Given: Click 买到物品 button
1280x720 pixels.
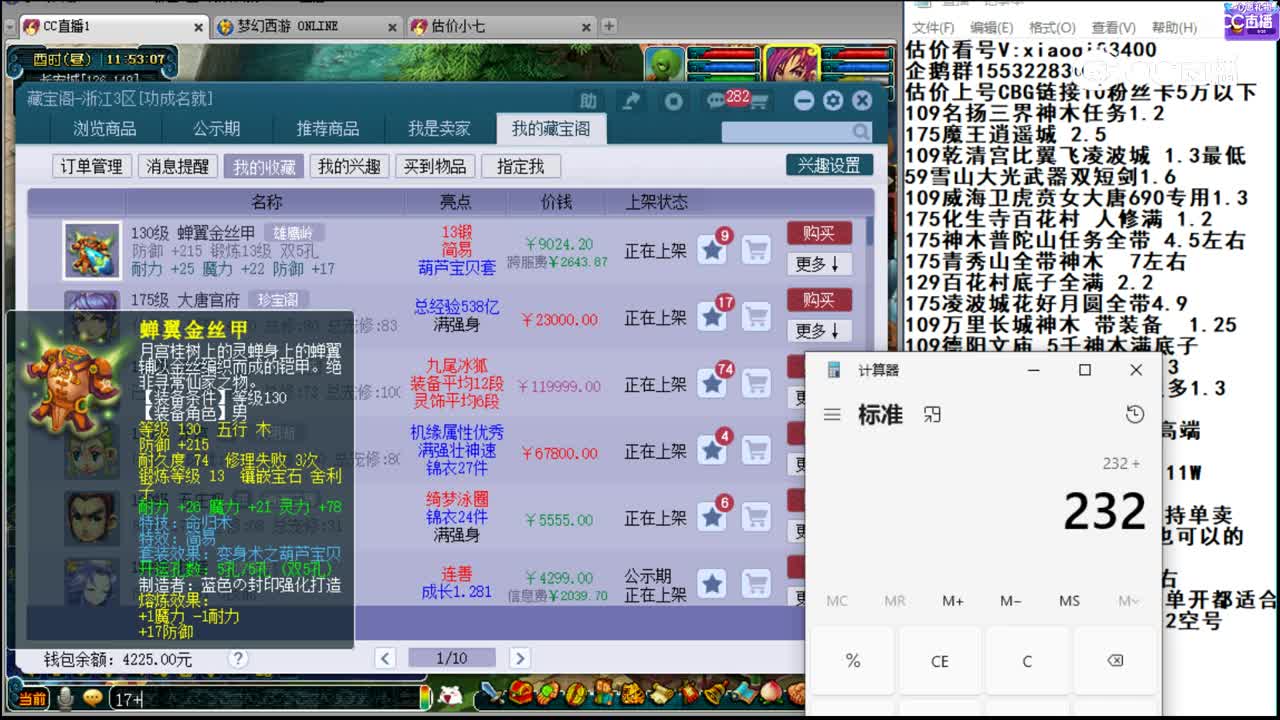Looking at the screenshot, I should point(435,167).
